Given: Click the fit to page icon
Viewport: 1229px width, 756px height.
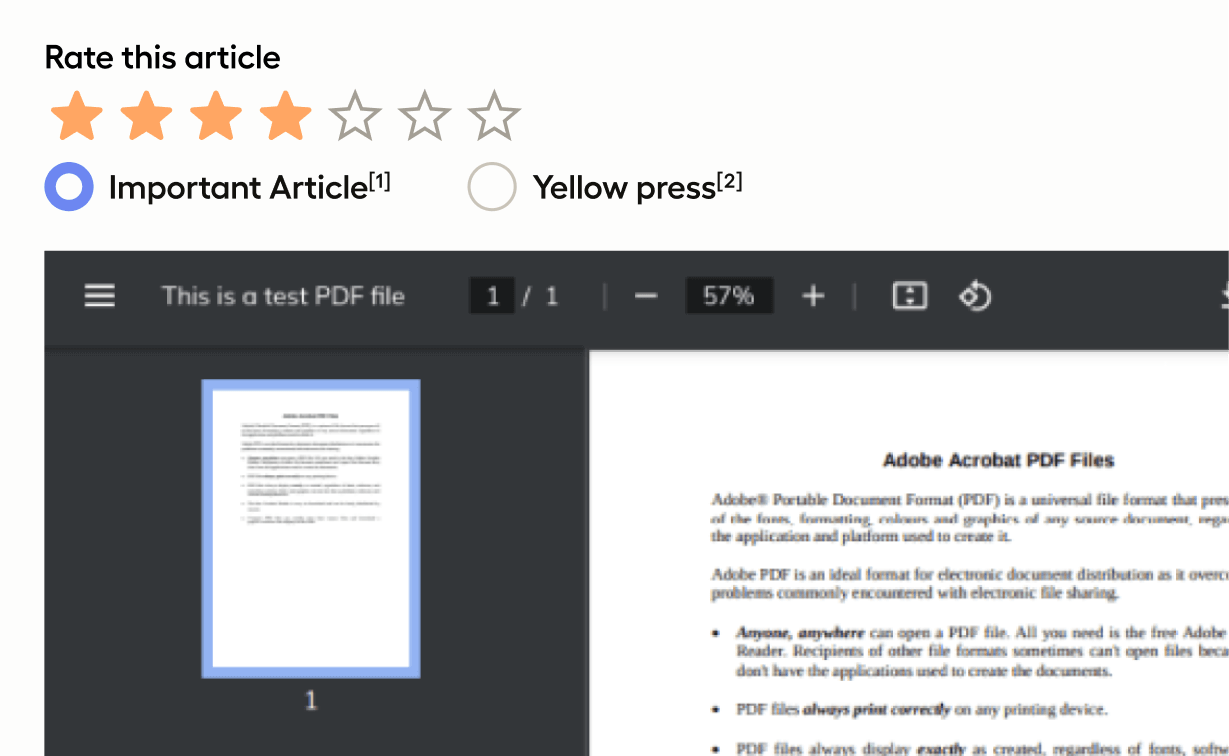Looking at the screenshot, I should 909,296.
